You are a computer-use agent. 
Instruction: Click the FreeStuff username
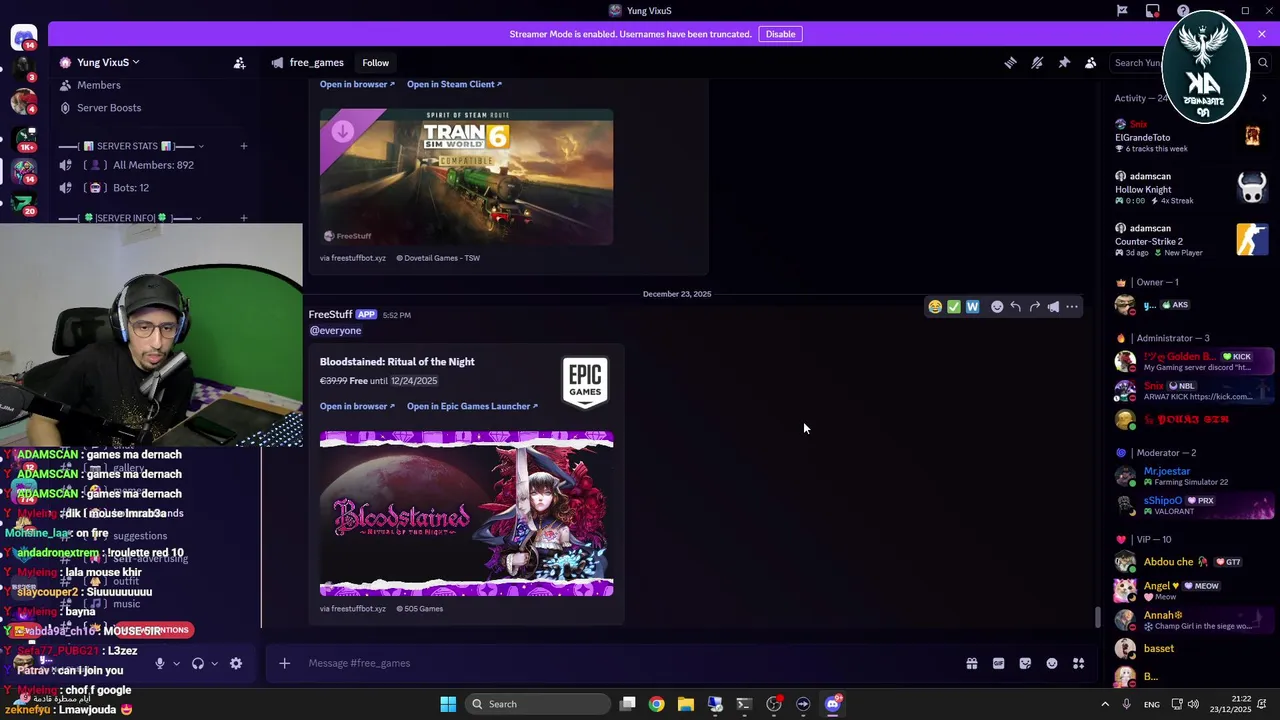(330, 315)
